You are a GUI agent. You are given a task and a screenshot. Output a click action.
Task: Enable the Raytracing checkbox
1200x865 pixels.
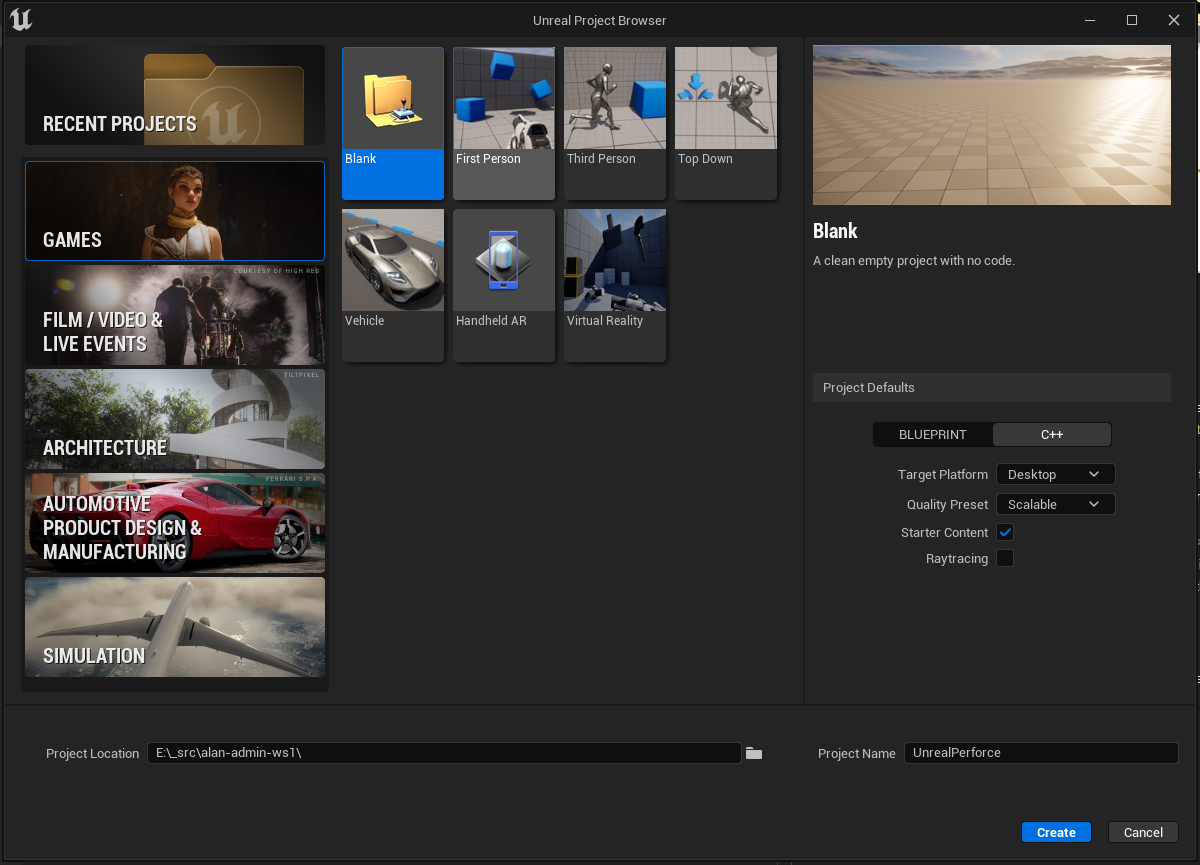pos(1005,558)
